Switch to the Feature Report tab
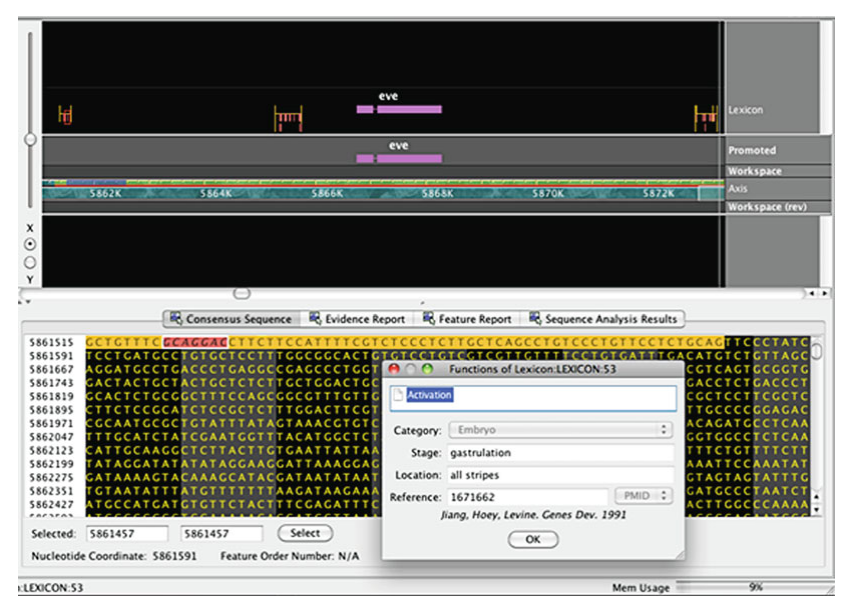Image resolution: width=842 pixels, height=602 pixels. [x=467, y=319]
